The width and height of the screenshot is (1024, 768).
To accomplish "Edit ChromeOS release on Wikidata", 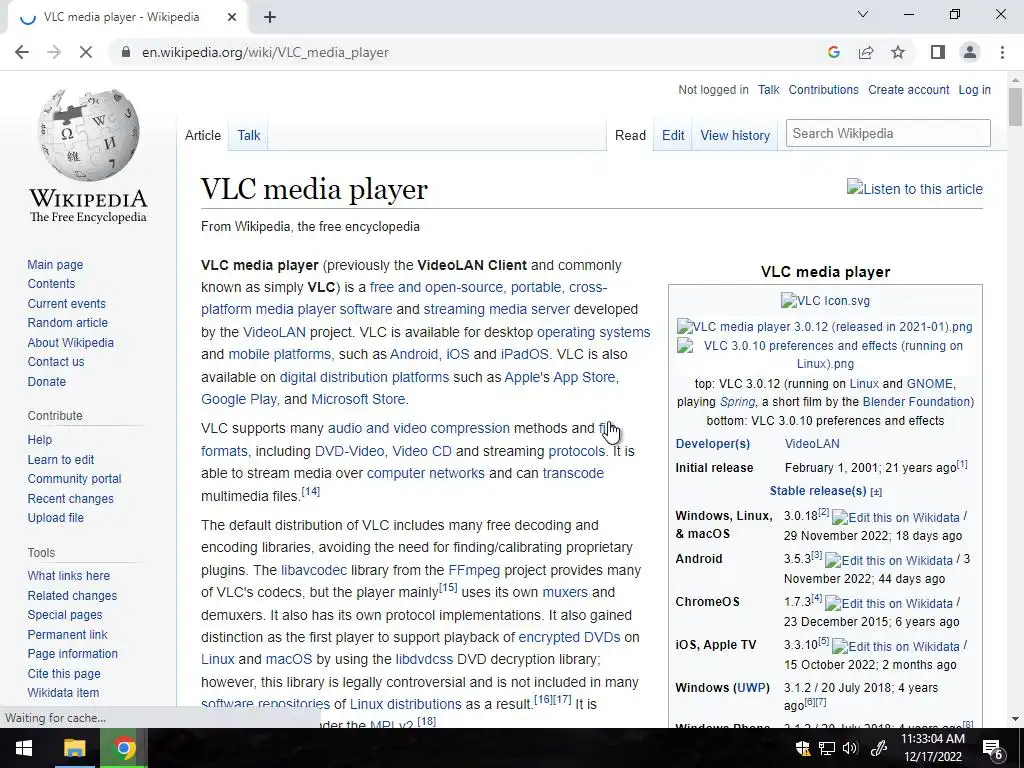I will pos(889,603).
